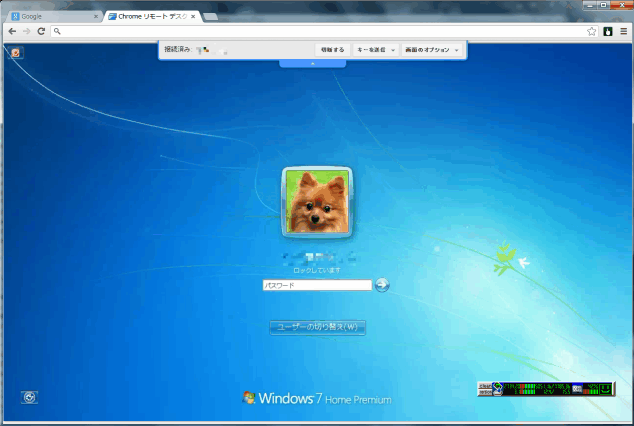634x426 pixels.
Task: Close the Google tab
Action: (96, 17)
